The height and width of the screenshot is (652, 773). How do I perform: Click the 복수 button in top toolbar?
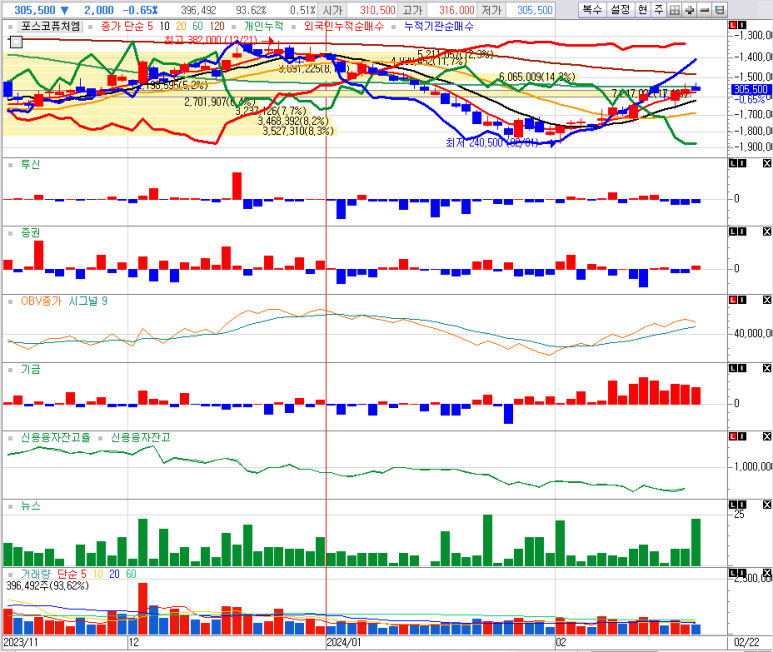pos(592,9)
